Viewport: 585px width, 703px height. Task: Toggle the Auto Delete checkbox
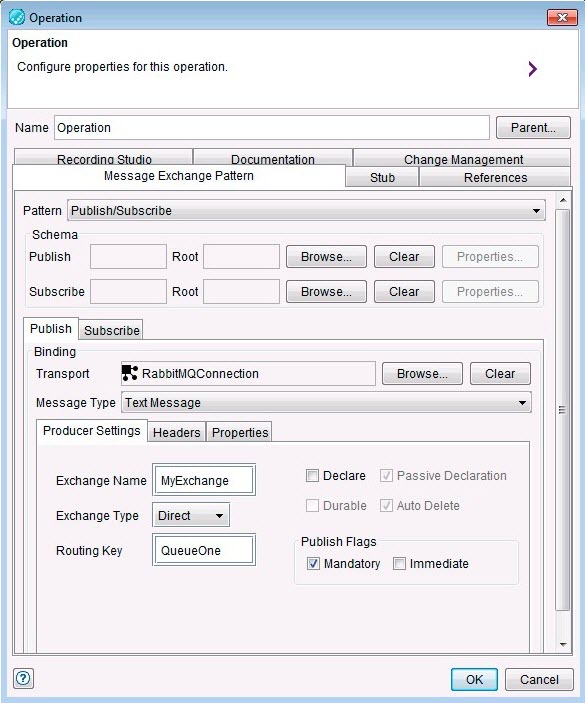coord(386,506)
